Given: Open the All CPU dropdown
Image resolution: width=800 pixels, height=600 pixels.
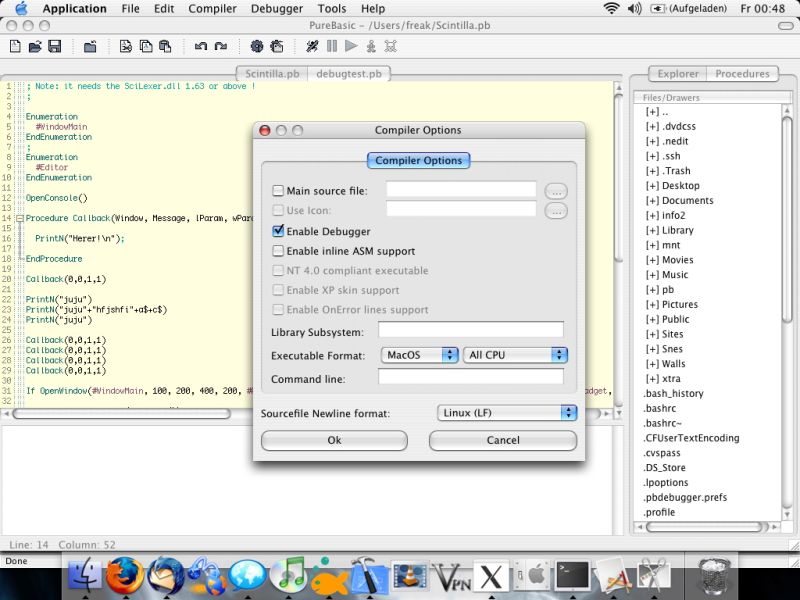Looking at the screenshot, I should coord(515,355).
